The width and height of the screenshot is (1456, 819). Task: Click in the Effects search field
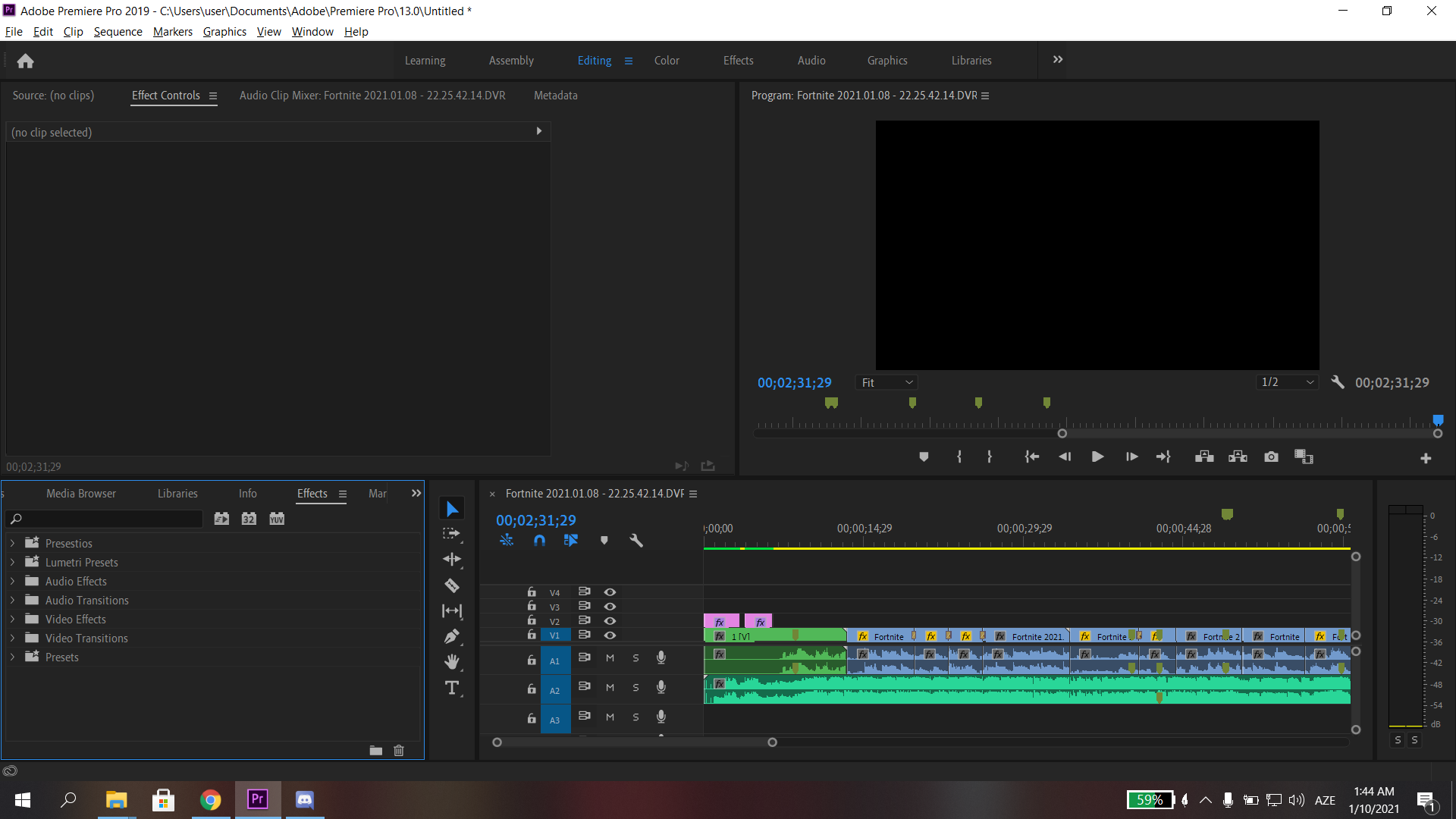pos(104,519)
